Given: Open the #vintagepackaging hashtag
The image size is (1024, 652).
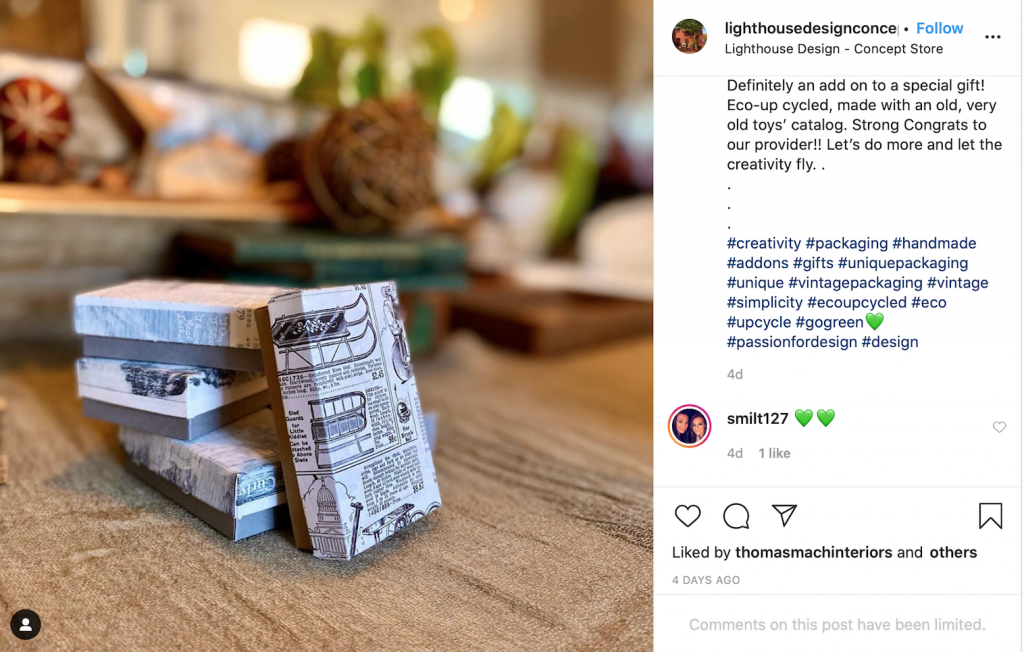Looking at the screenshot, I should coord(855,283).
